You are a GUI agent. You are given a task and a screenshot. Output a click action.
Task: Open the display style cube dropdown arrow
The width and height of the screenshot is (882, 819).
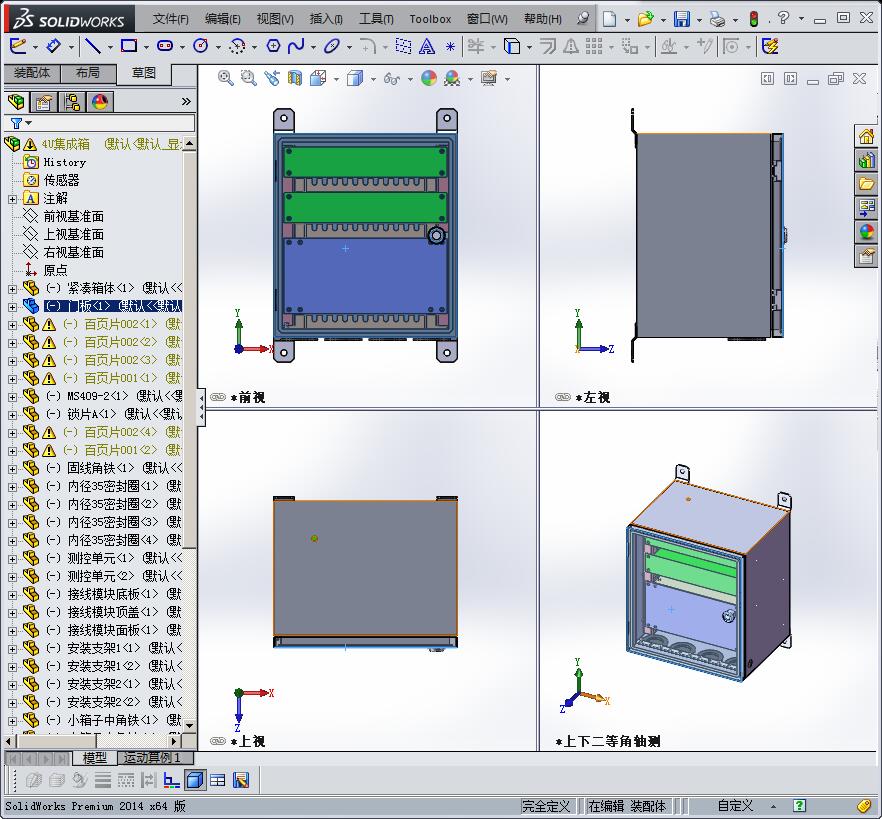pyautogui.click(x=373, y=79)
